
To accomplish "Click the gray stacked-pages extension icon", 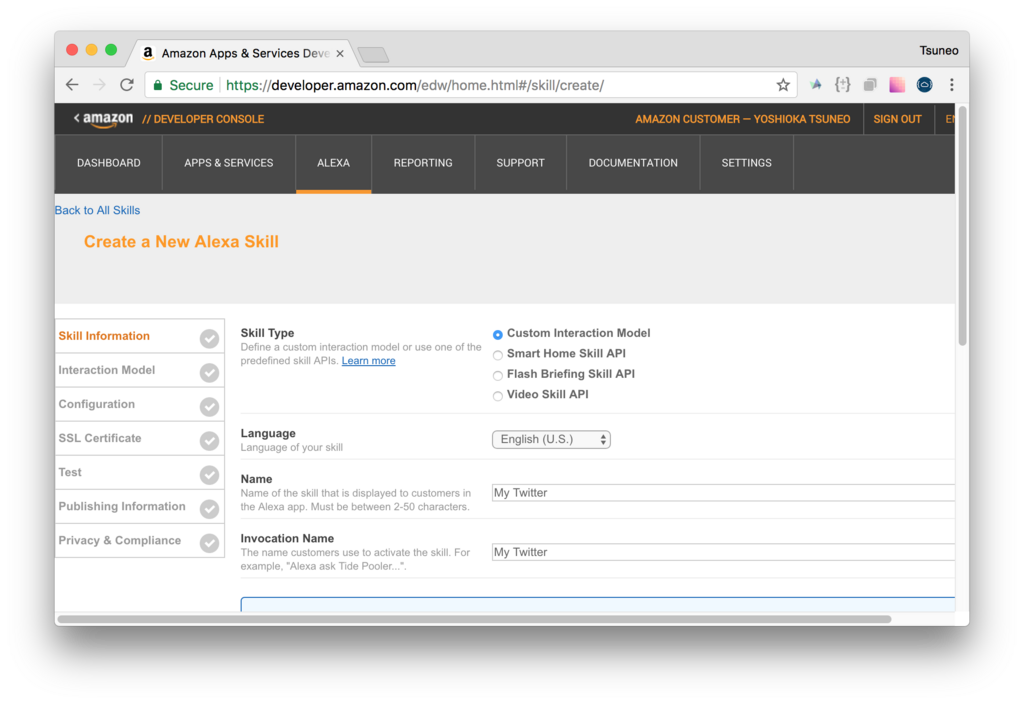I will [x=870, y=85].
